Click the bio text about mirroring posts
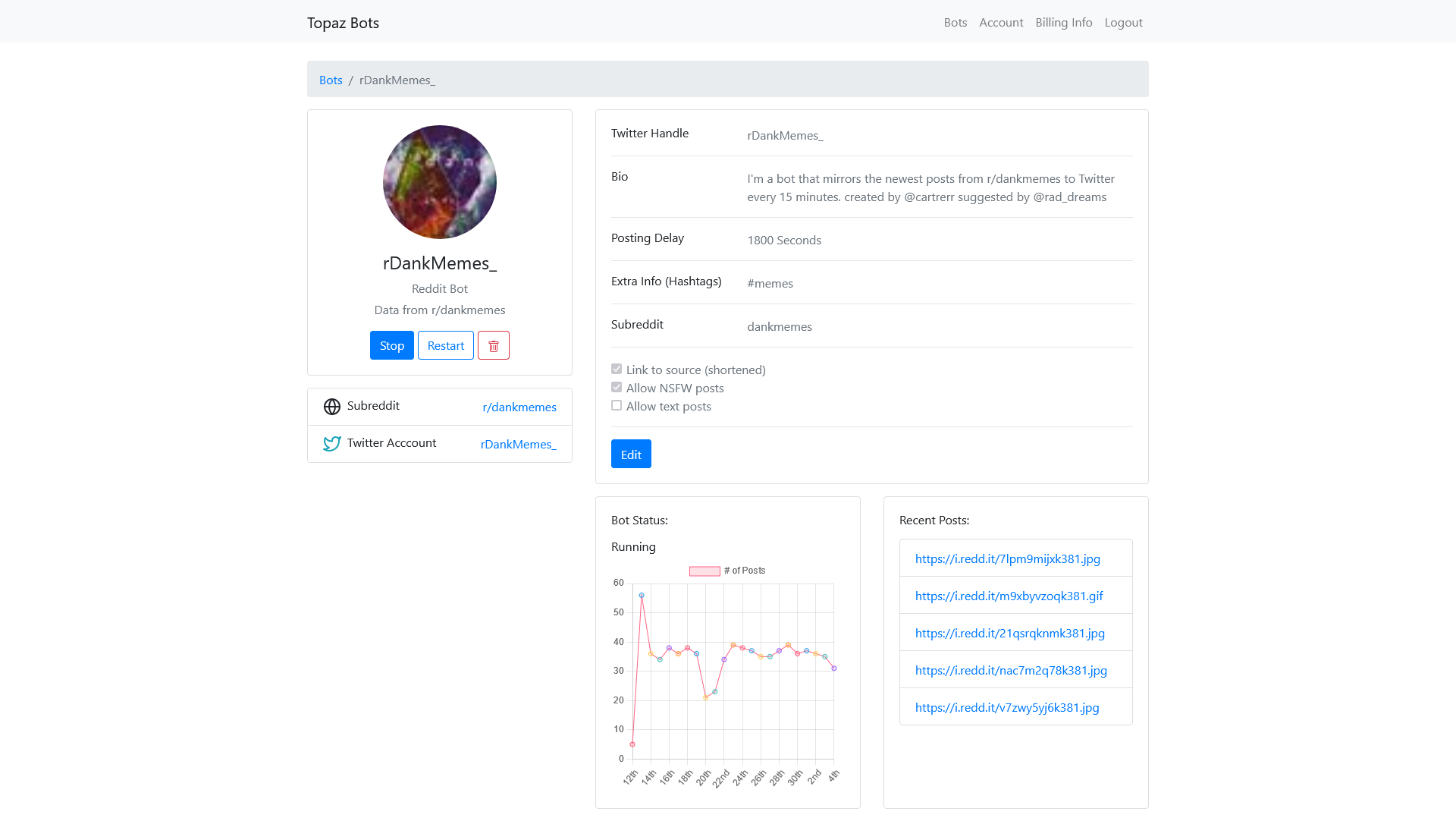This screenshot has width=1456, height=821. click(x=930, y=188)
